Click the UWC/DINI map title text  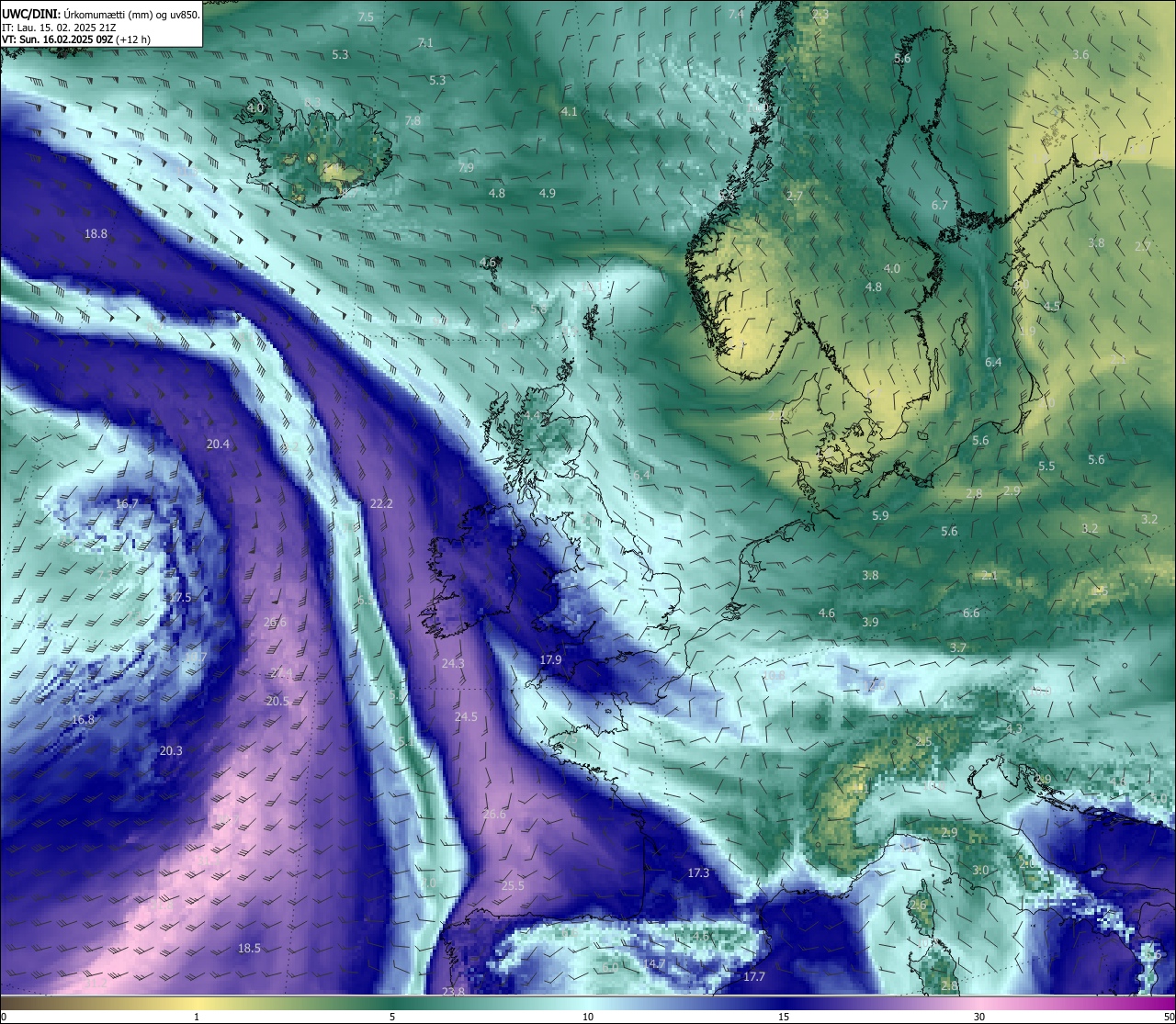click(100, 14)
